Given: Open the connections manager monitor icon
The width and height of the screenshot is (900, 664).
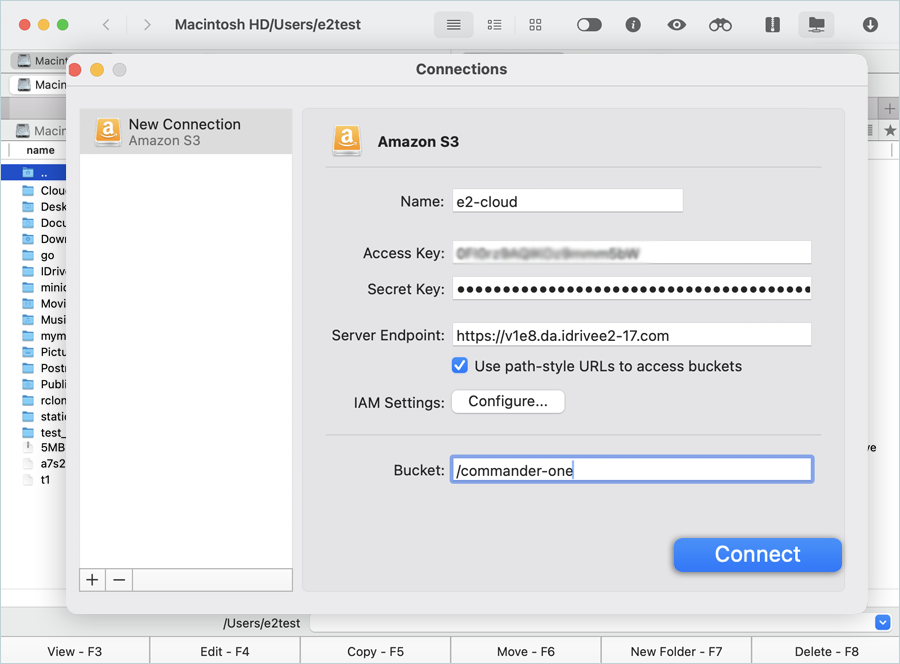Looking at the screenshot, I should pyautogui.click(x=816, y=25).
